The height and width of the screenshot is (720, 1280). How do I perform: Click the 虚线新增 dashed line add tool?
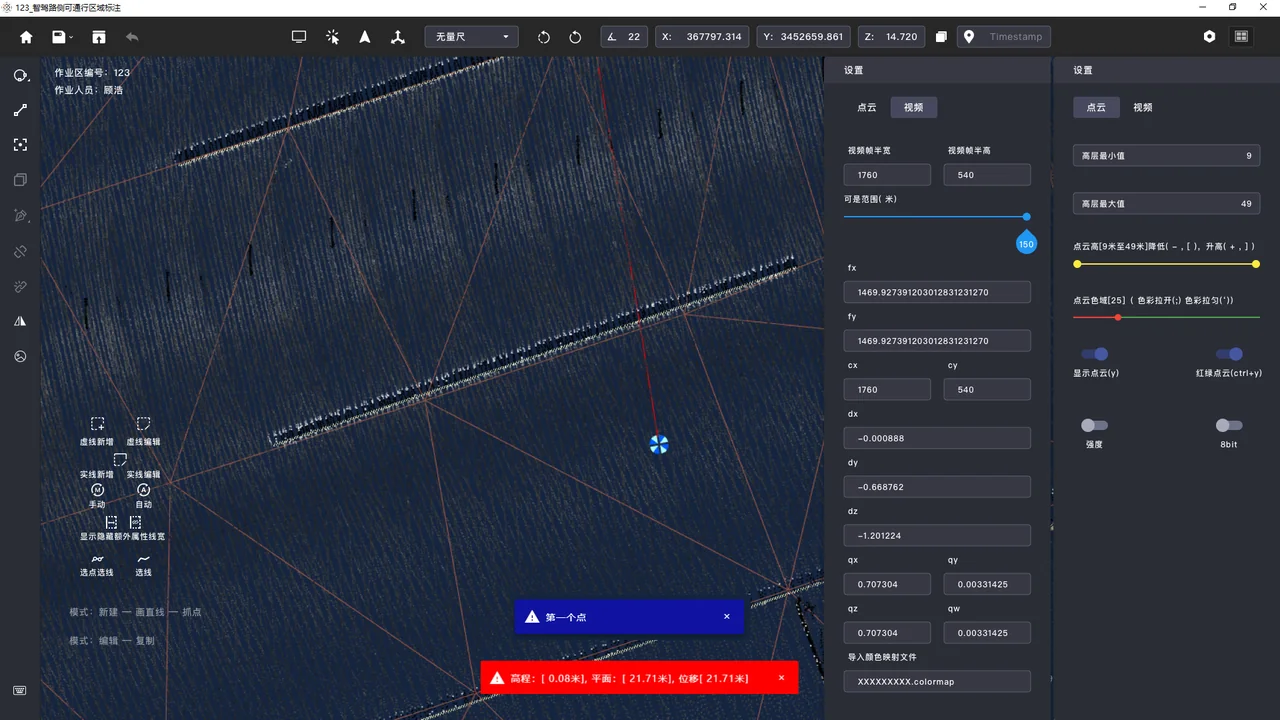(x=98, y=431)
